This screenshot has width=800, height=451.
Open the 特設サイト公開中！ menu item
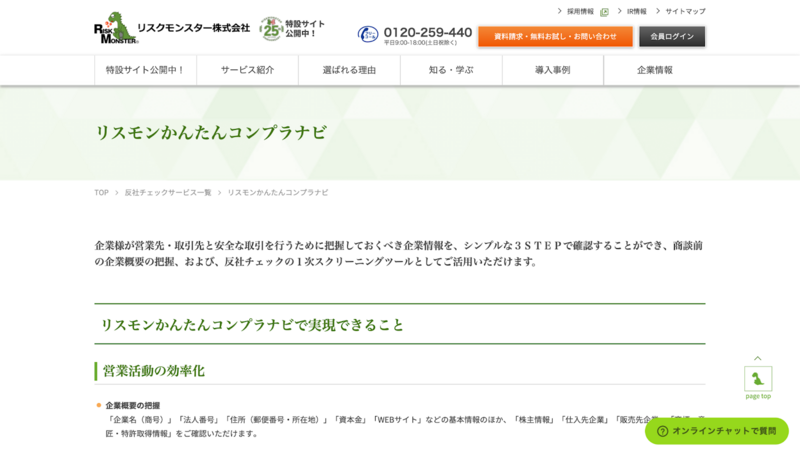coord(145,70)
